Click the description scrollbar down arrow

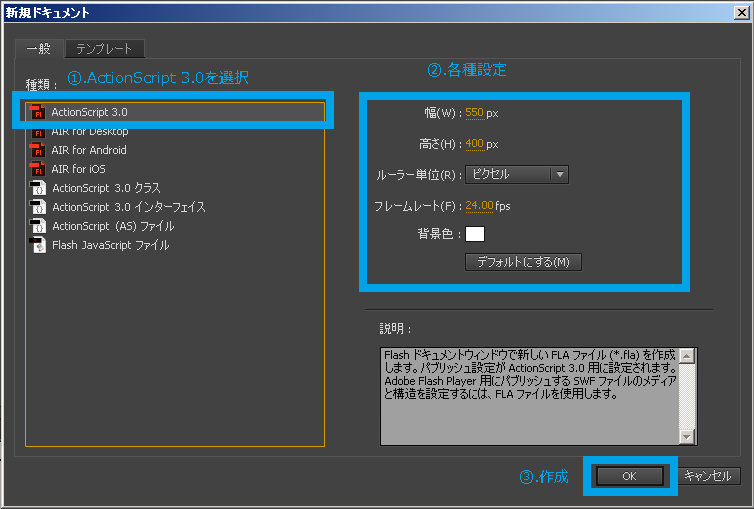pyautogui.click(x=687, y=436)
